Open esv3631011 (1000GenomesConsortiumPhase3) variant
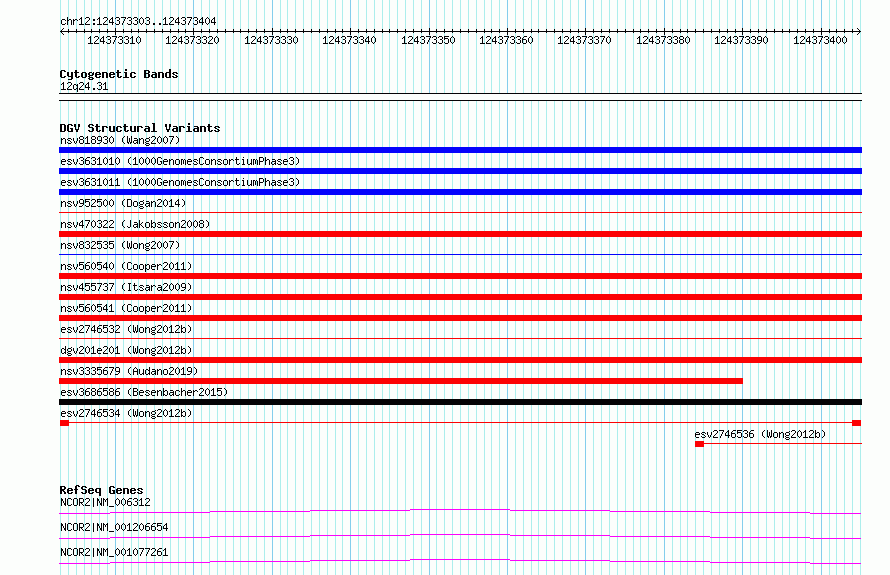 point(180,182)
